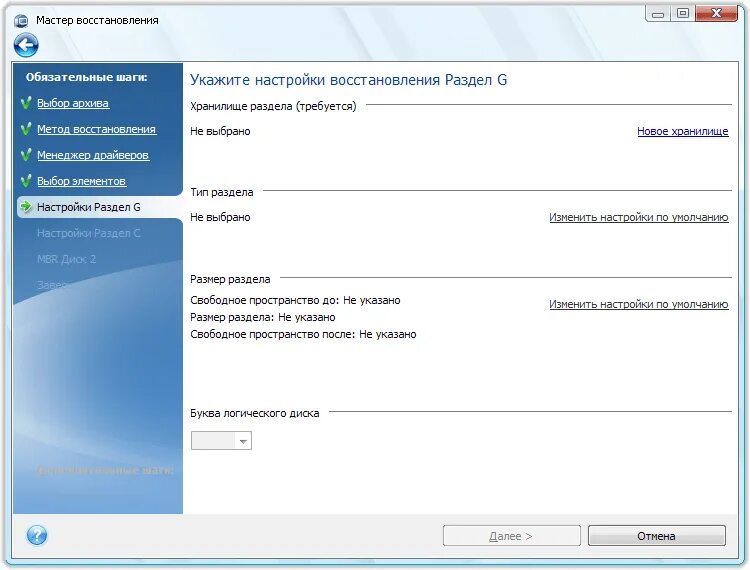Close the Мастер восстановления window

pos(716,13)
